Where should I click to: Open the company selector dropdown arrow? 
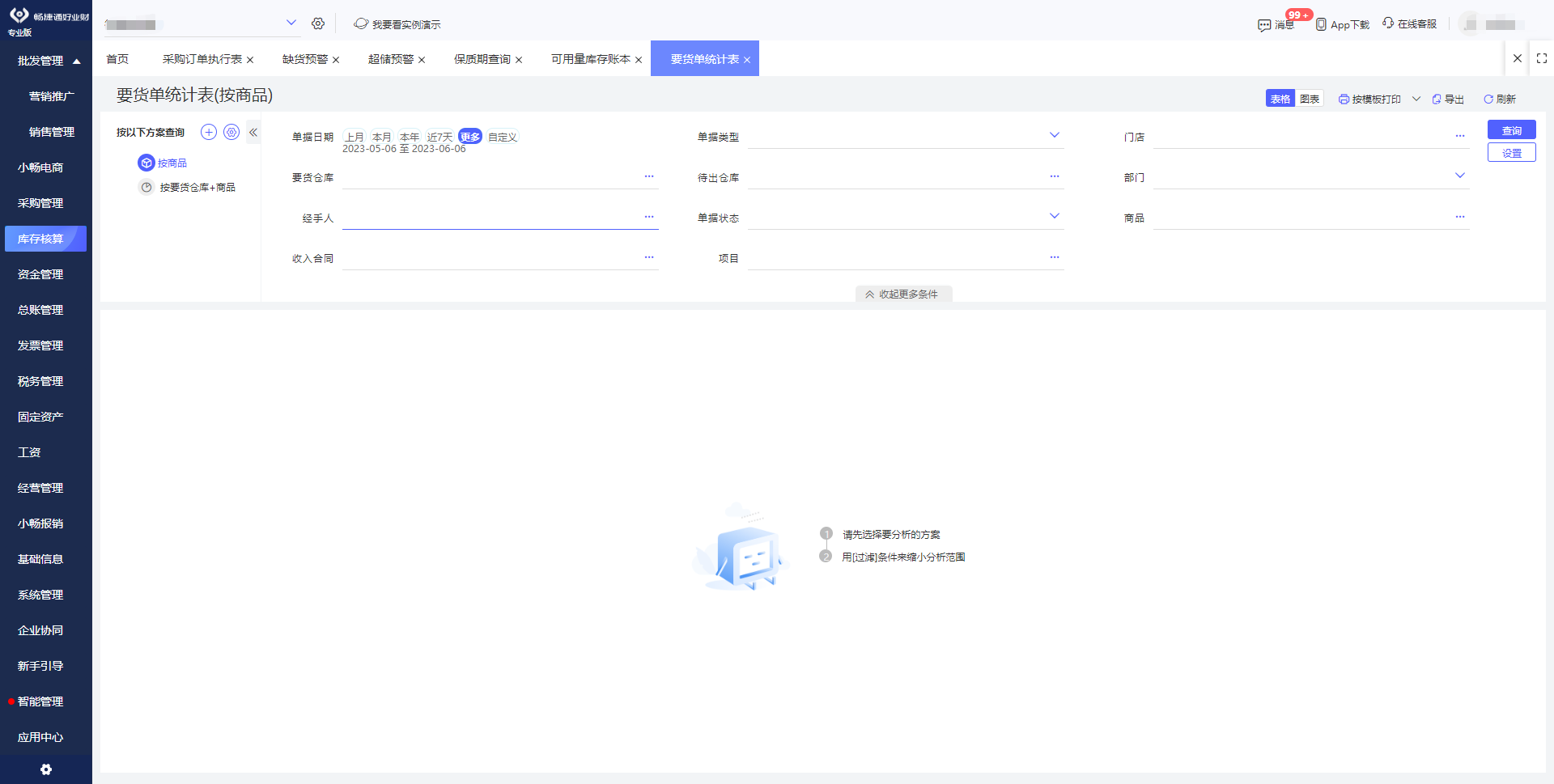[291, 23]
